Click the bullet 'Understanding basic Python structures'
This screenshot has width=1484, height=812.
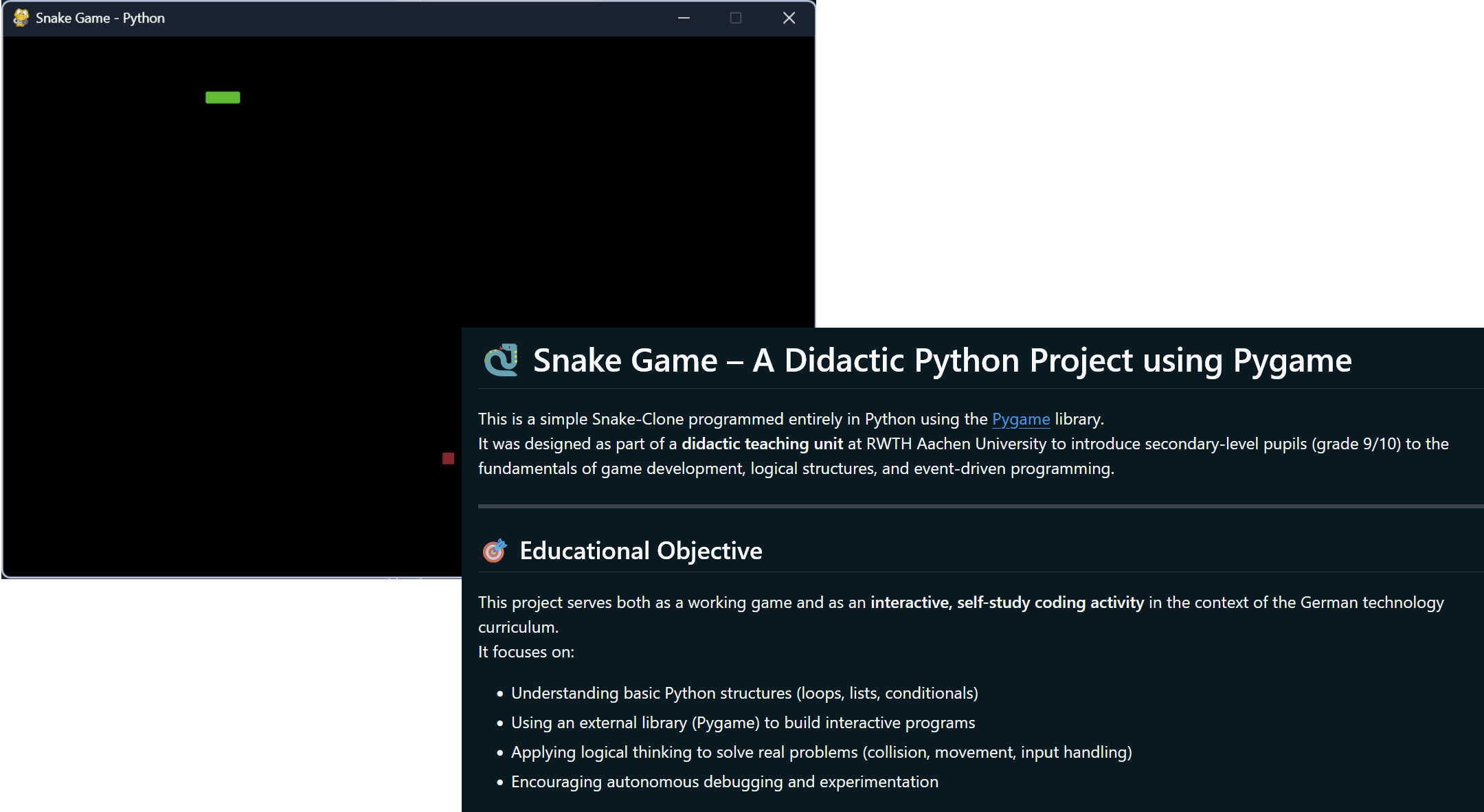[745, 693]
